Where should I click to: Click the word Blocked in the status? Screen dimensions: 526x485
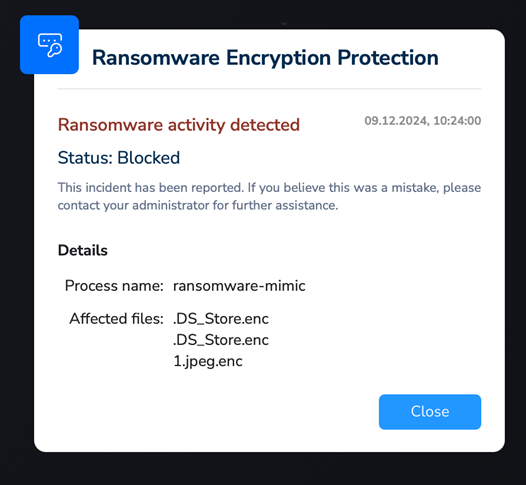149,158
